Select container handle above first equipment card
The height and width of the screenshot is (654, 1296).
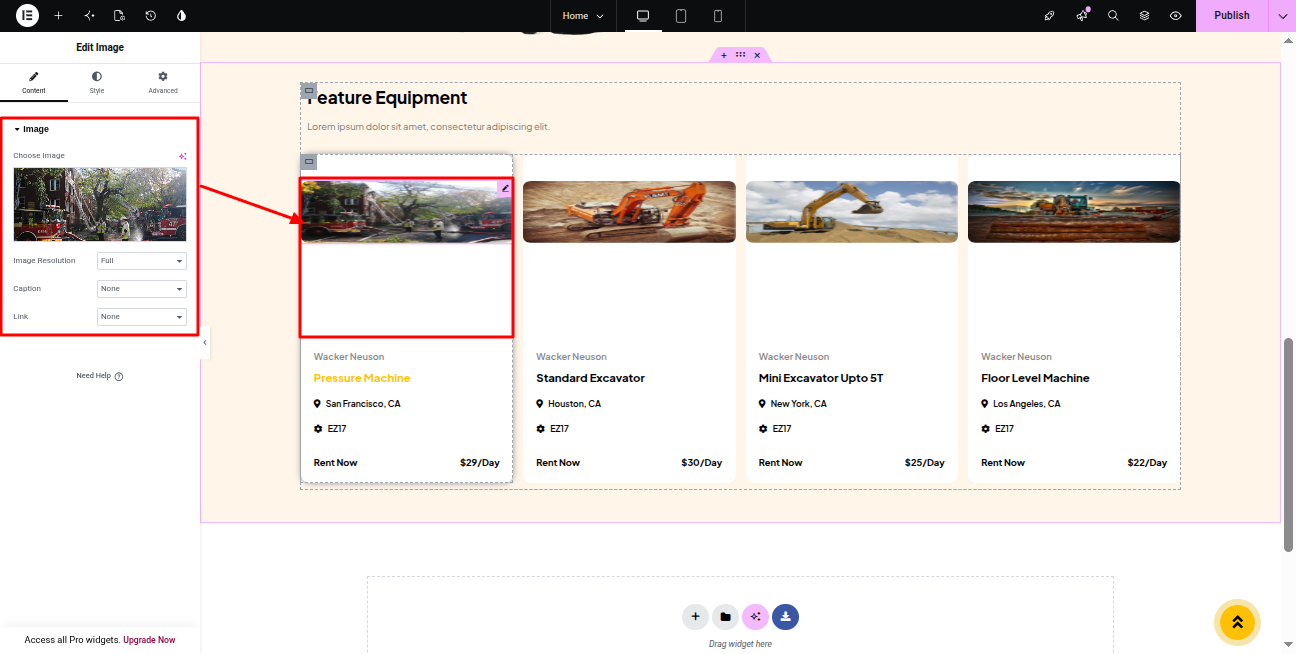309,162
